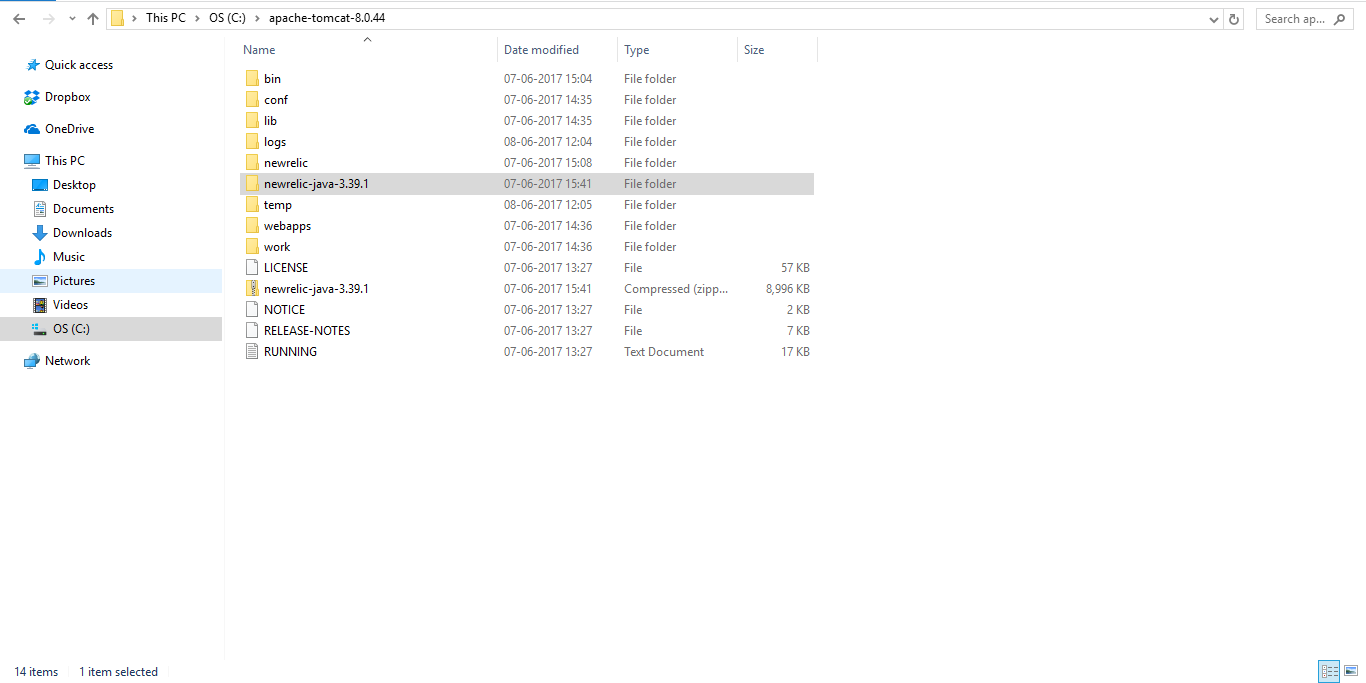The image size is (1366, 683).
Task: Click the Network icon in the sidebar
Action: (32, 361)
